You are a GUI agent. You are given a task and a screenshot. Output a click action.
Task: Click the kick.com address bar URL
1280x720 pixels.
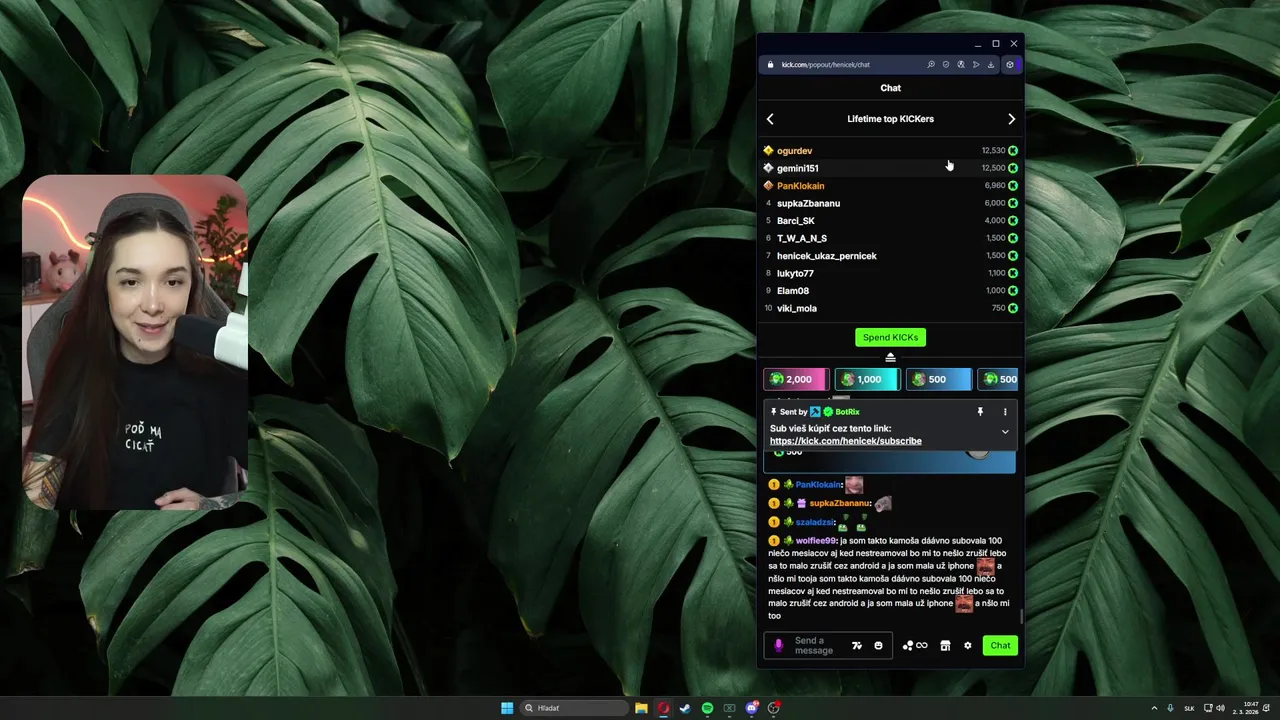[826, 65]
